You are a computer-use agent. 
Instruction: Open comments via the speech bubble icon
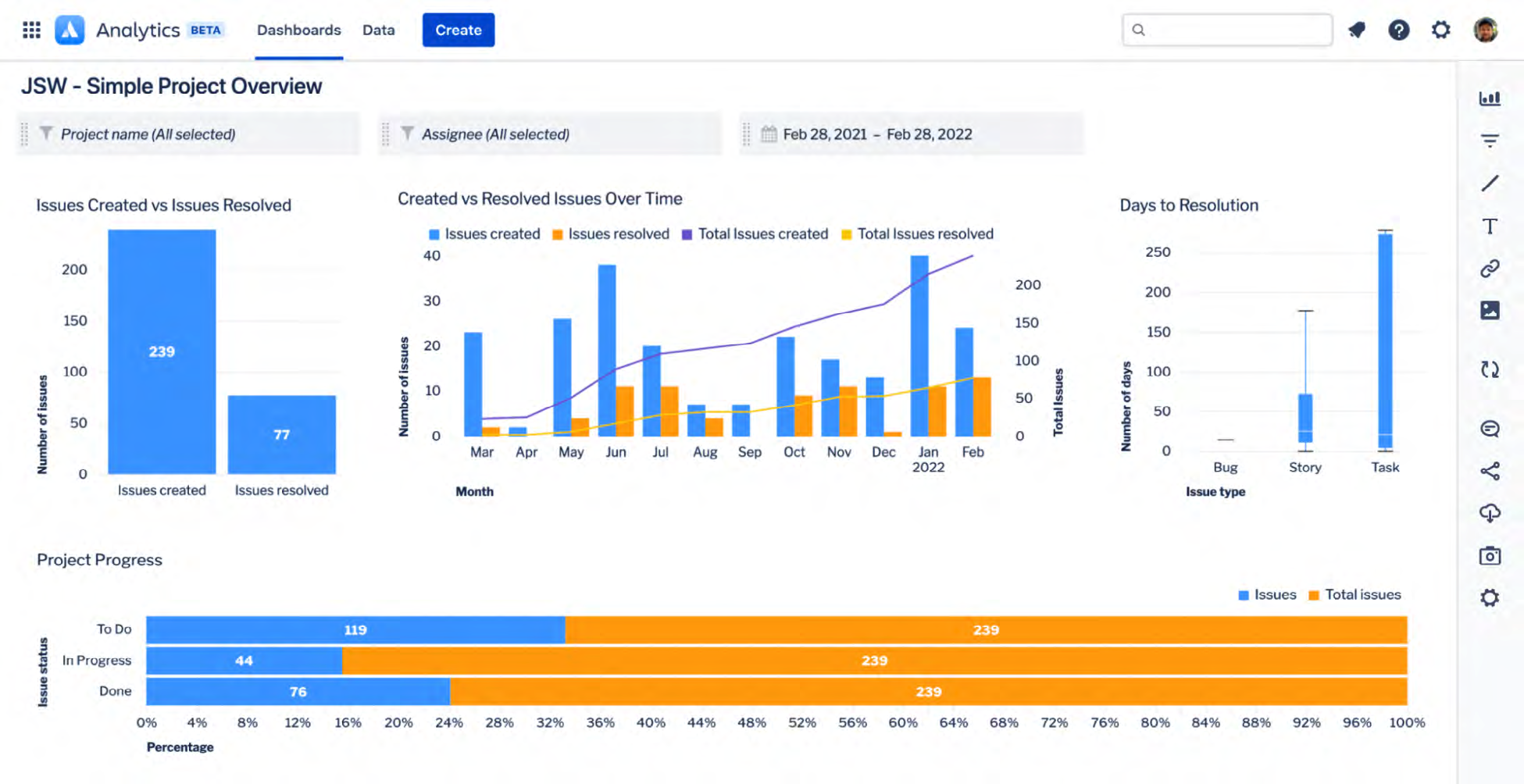pos(1490,429)
